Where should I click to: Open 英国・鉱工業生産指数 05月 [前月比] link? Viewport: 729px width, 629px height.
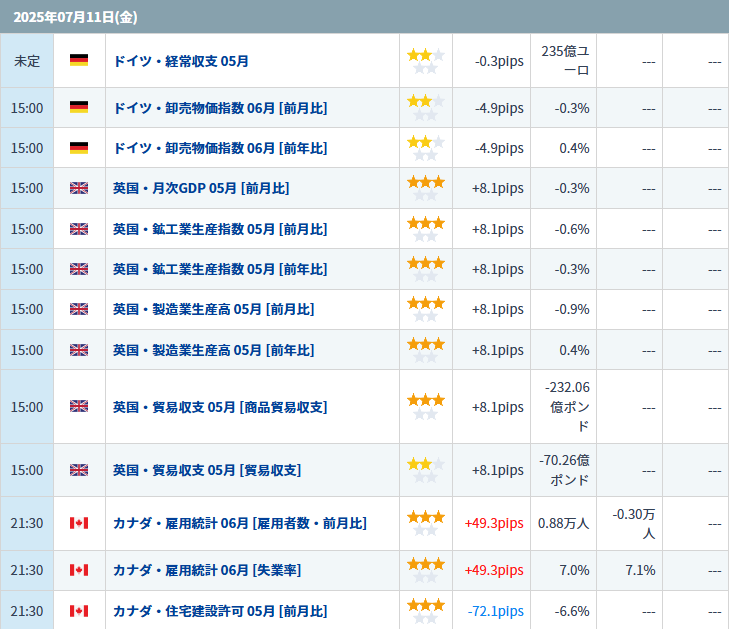pos(220,229)
